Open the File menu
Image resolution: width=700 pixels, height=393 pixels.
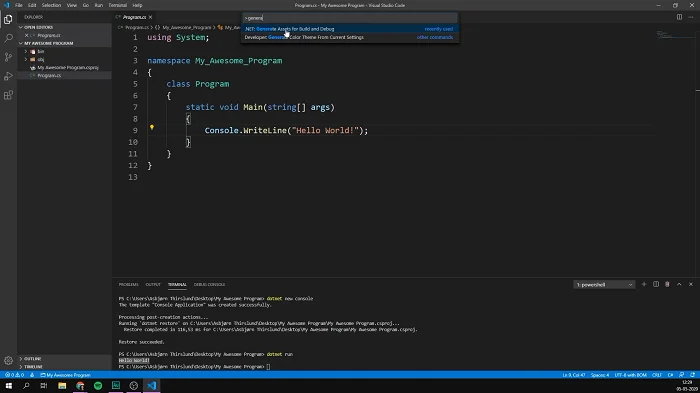(x=18, y=5)
